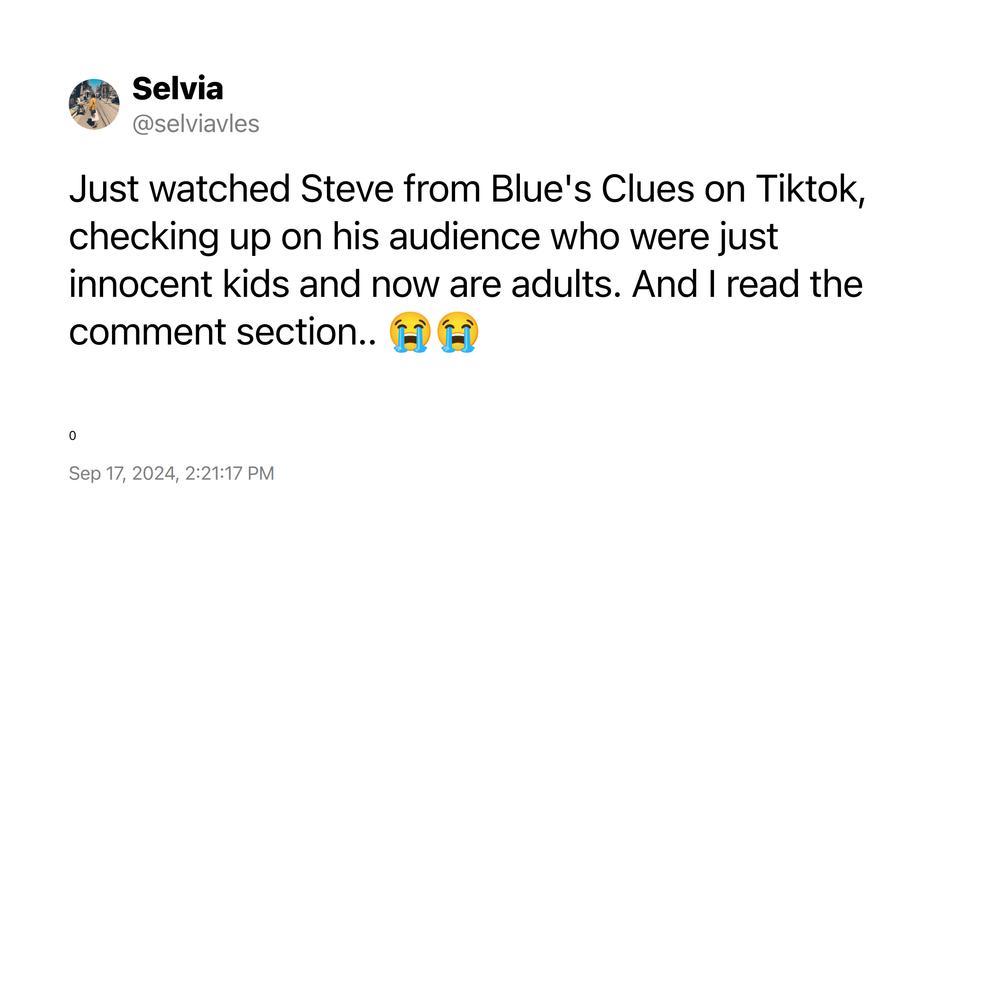Viewport: 1000px width, 1000px height.
Task: Click the second crying emoji
Action: (x=457, y=332)
